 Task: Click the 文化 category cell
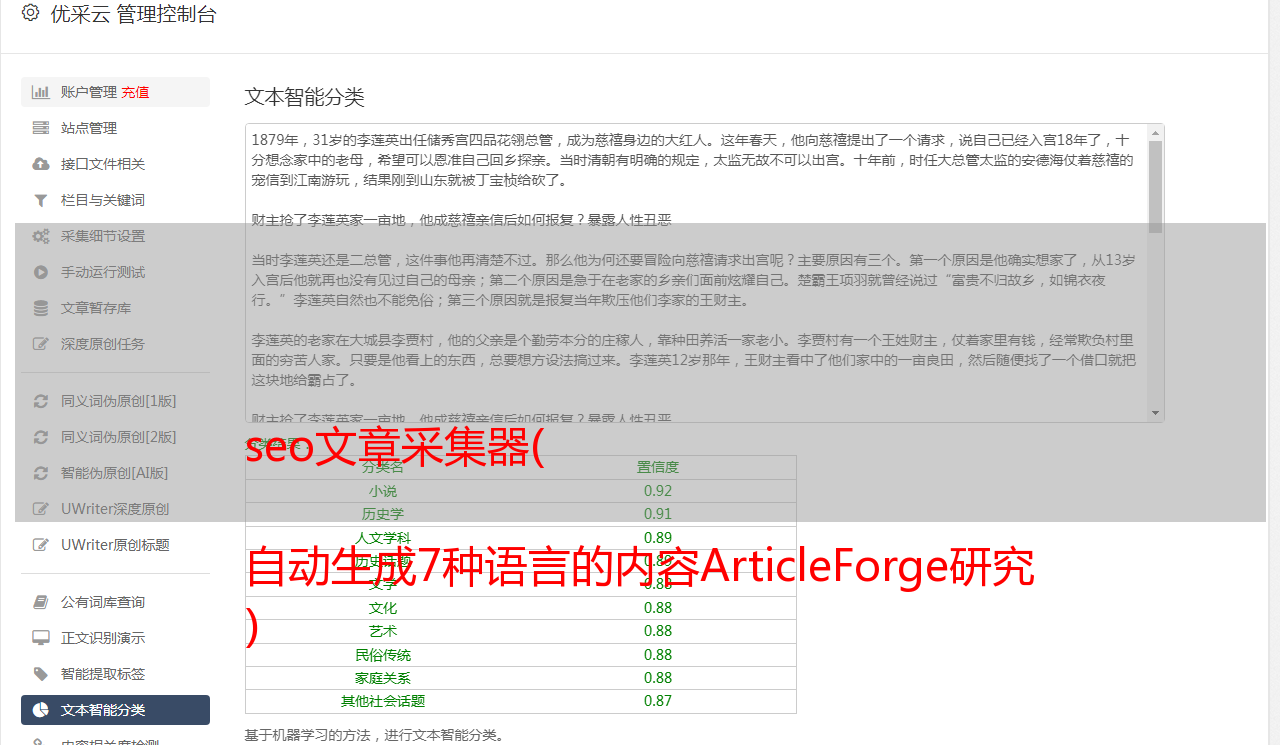click(383, 608)
